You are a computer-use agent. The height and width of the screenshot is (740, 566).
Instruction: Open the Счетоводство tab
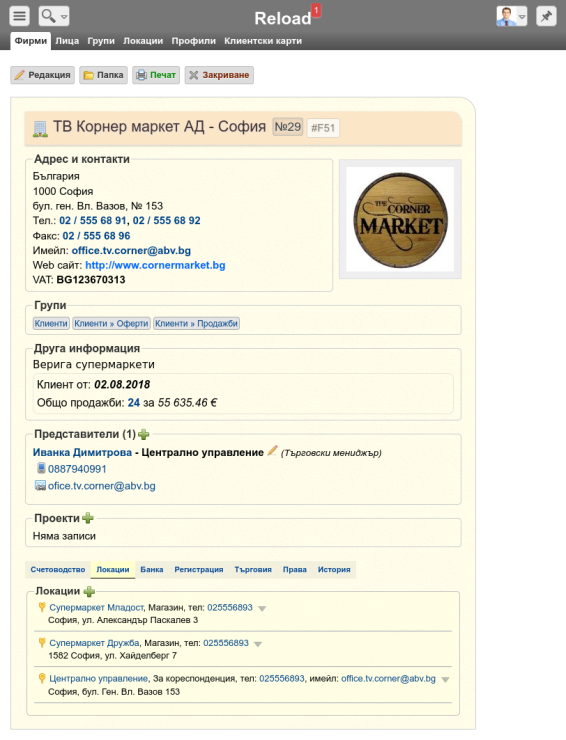click(x=58, y=570)
